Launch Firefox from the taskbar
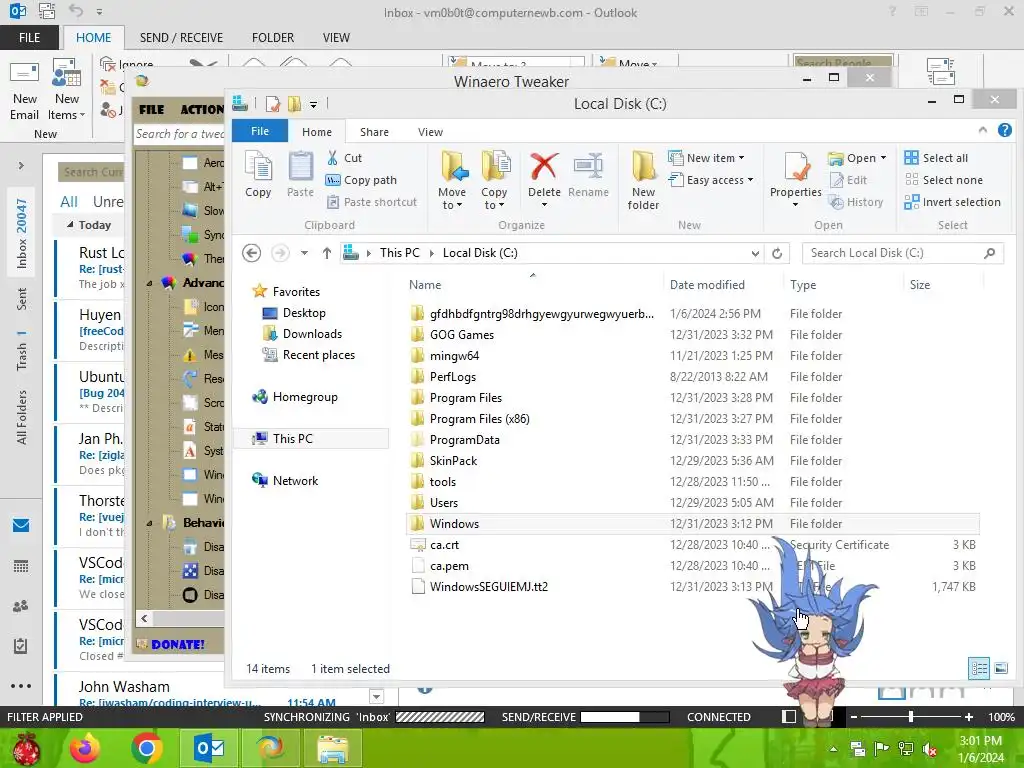Screen dimensions: 1024x768 point(85,748)
